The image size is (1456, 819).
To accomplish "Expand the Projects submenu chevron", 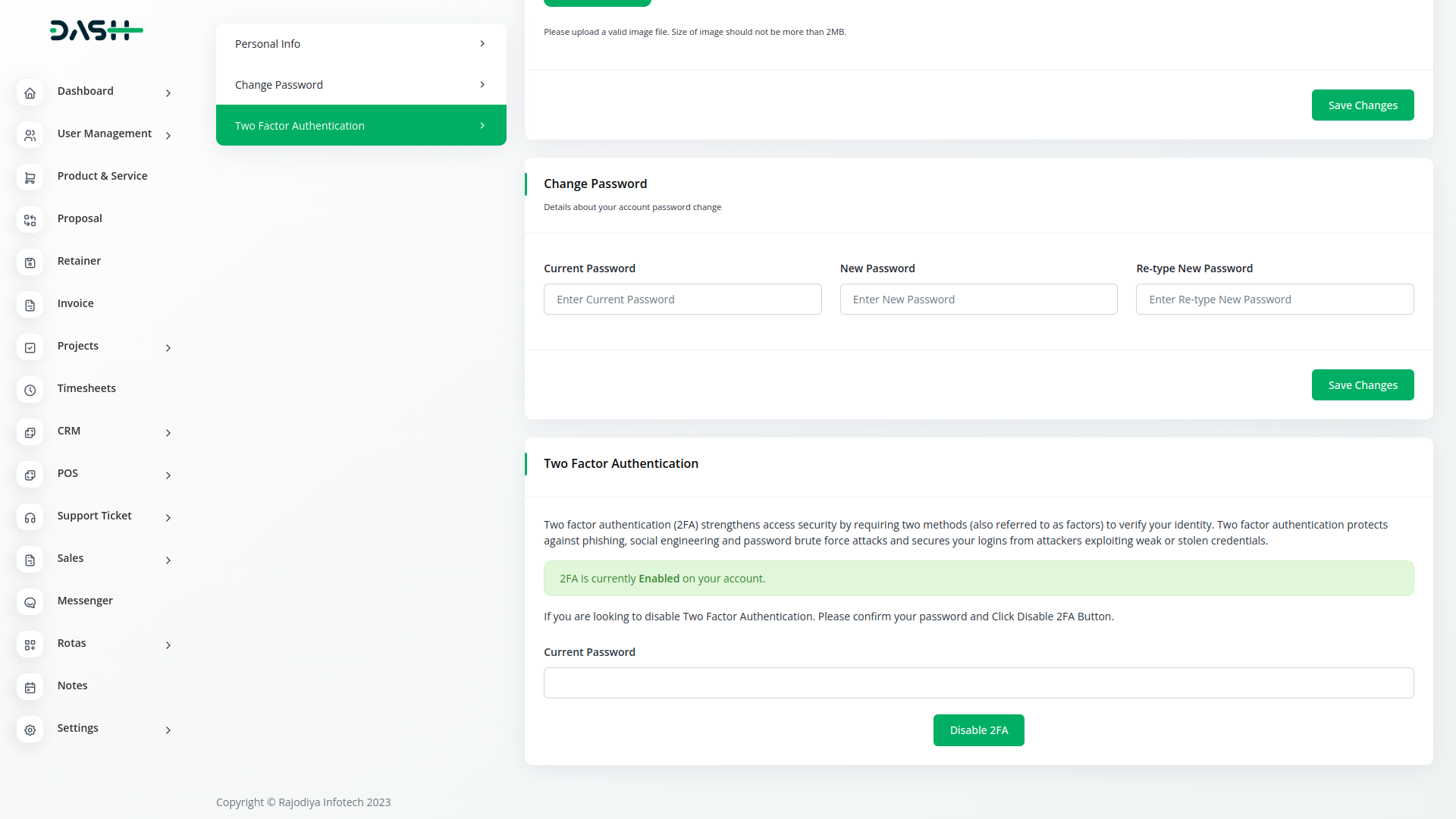I will 168,347.
